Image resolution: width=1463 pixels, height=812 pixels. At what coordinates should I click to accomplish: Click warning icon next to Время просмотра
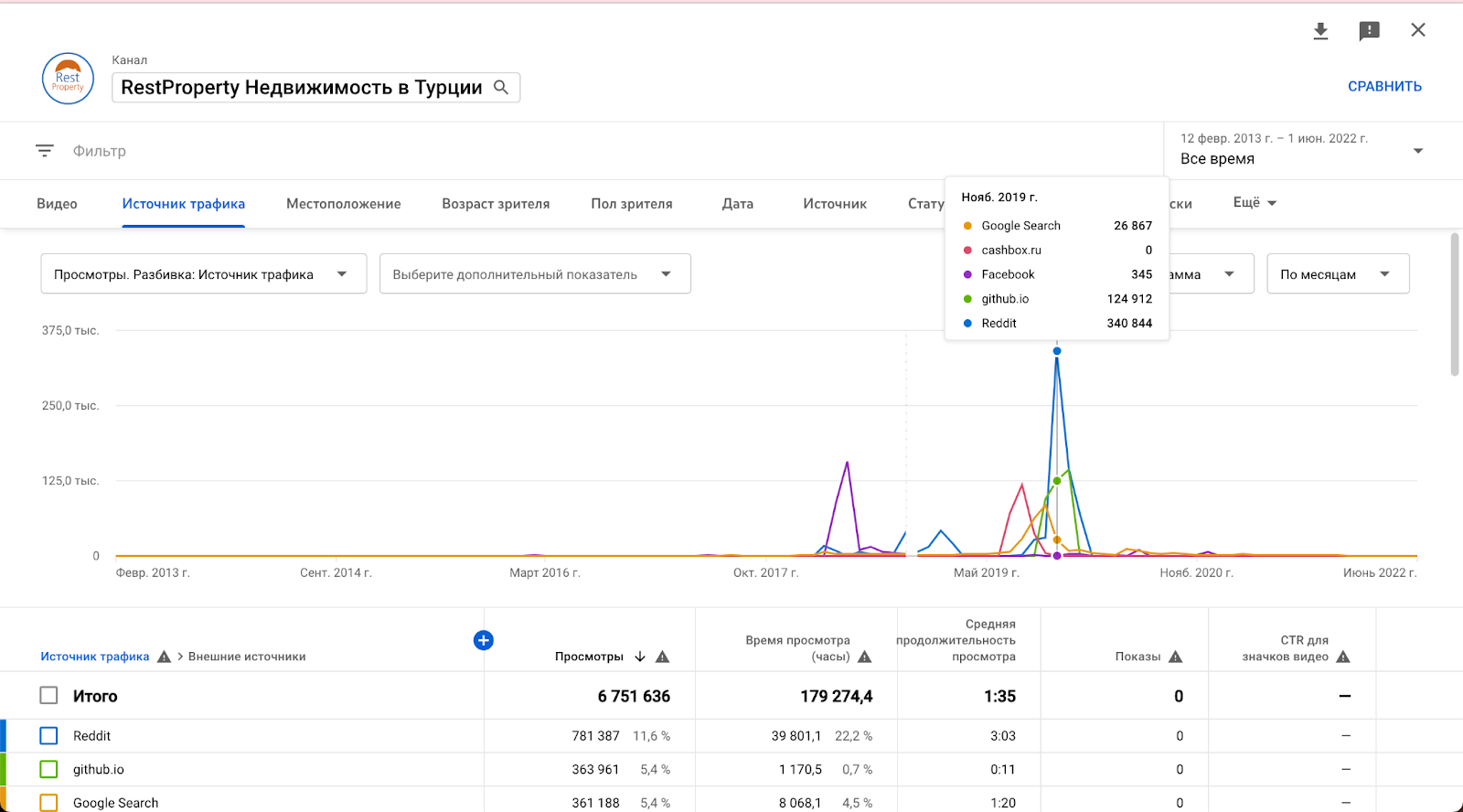point(865,657)
